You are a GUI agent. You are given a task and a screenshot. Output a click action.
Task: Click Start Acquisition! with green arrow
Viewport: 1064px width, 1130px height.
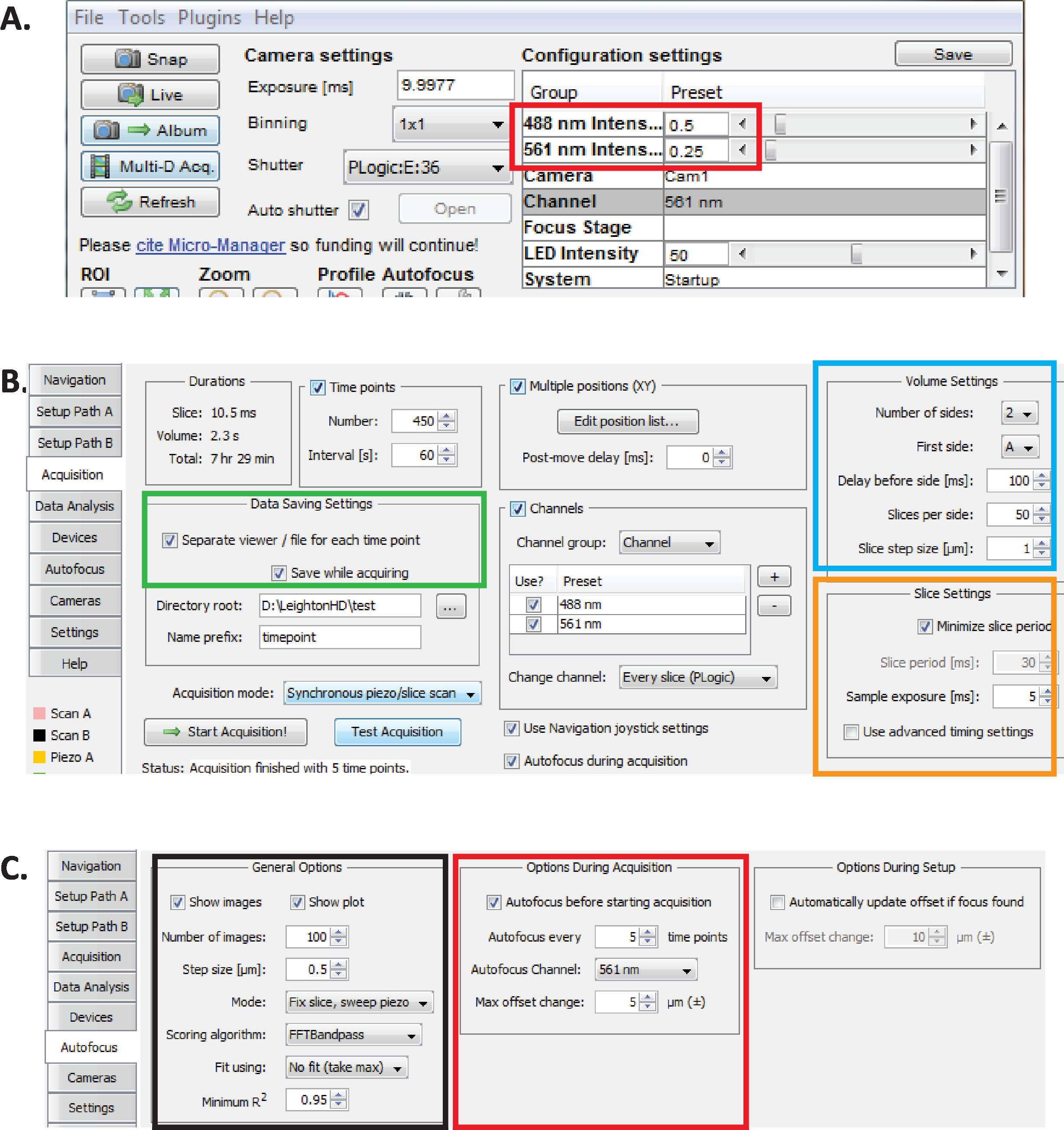pos(225,732)
